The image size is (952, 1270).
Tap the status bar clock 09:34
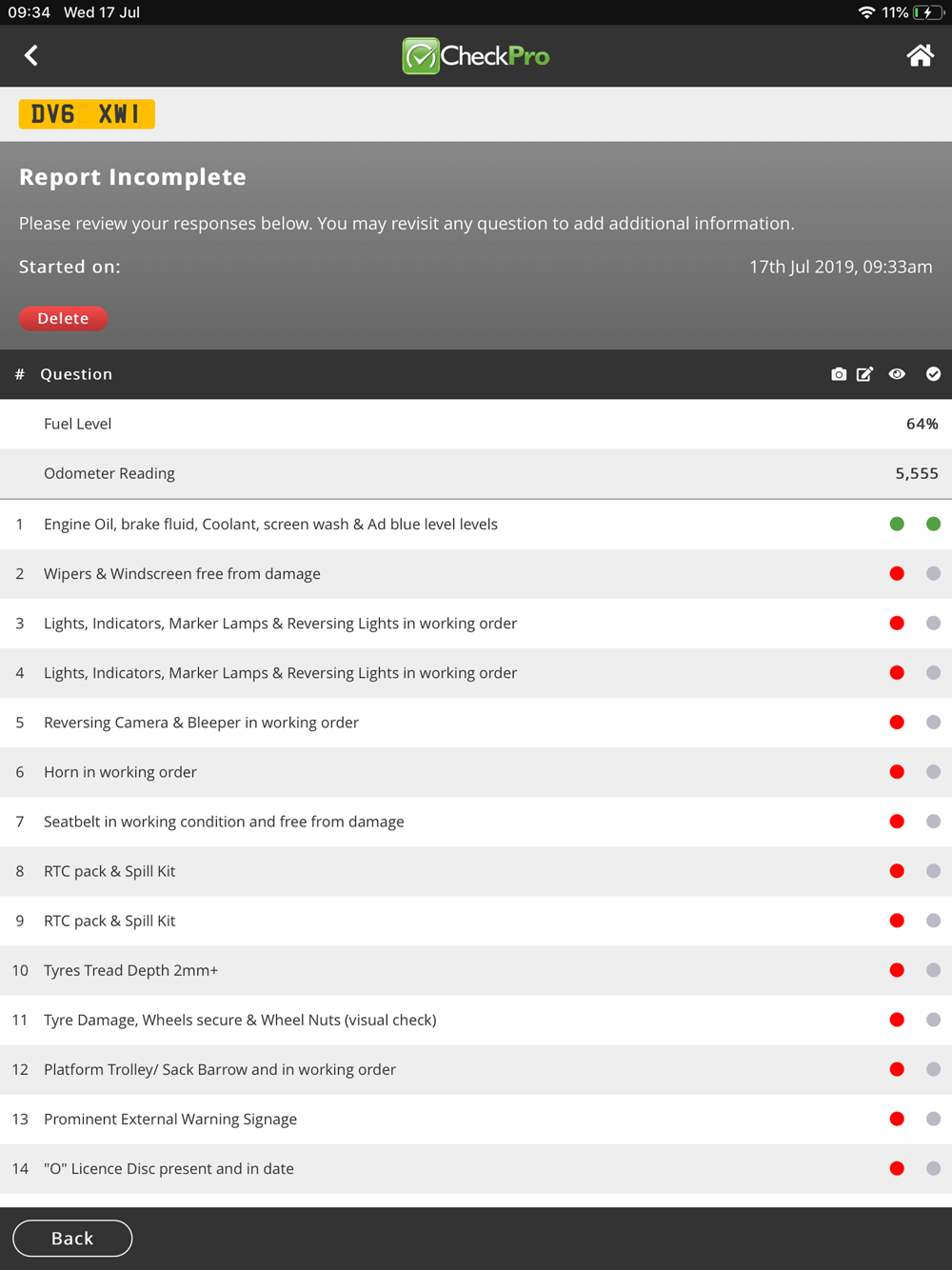(29, 12)
